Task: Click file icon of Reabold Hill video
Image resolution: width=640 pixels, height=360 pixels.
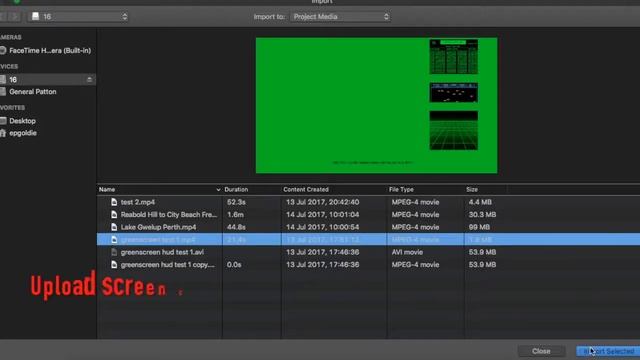Action: point(114,215)
